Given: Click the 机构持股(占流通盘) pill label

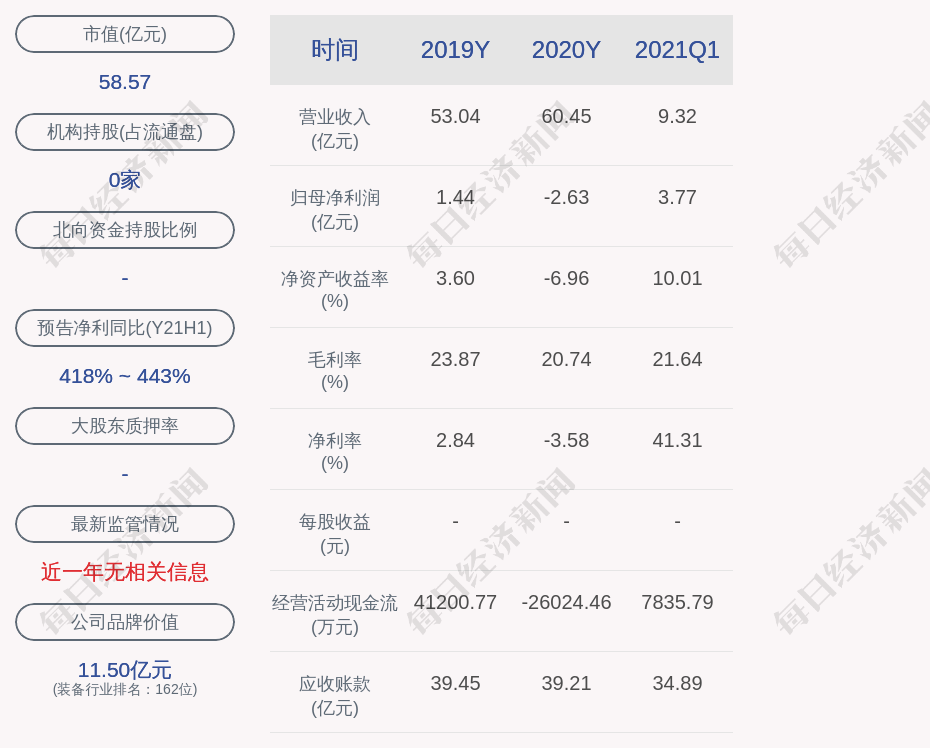Looking at the screenshot, I should (125, 132).
